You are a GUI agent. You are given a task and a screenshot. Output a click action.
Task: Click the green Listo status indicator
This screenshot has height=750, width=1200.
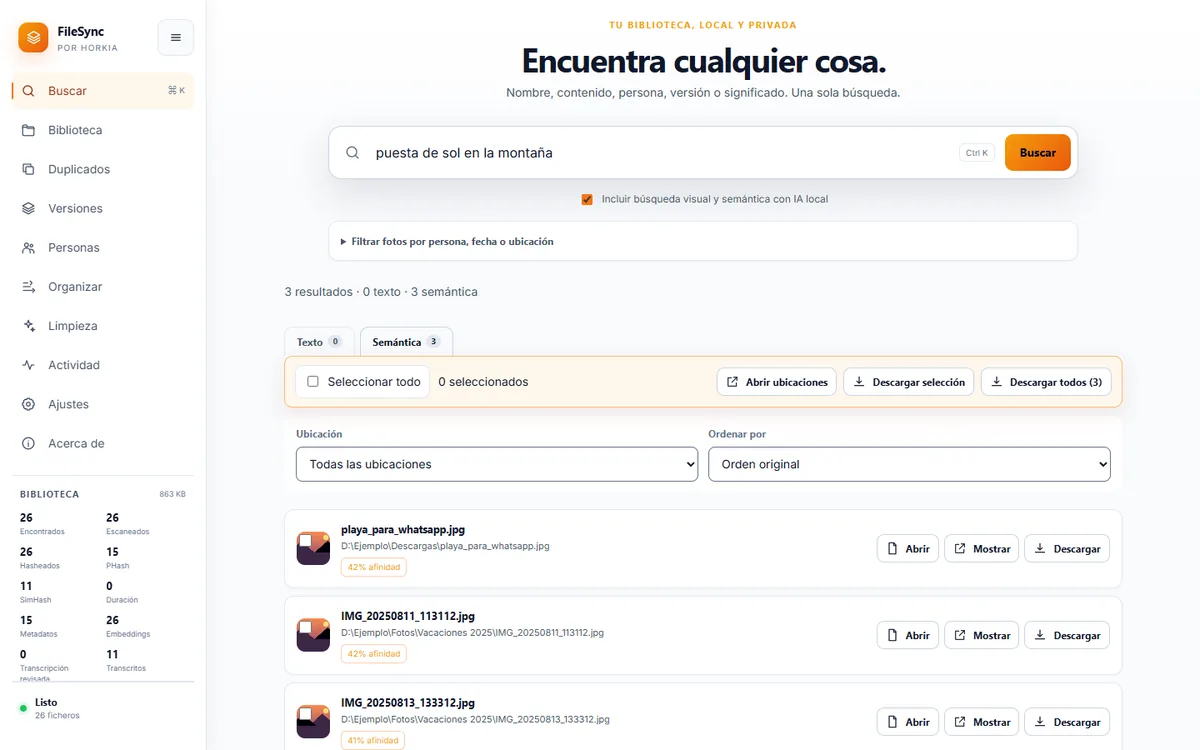point(23,708)
